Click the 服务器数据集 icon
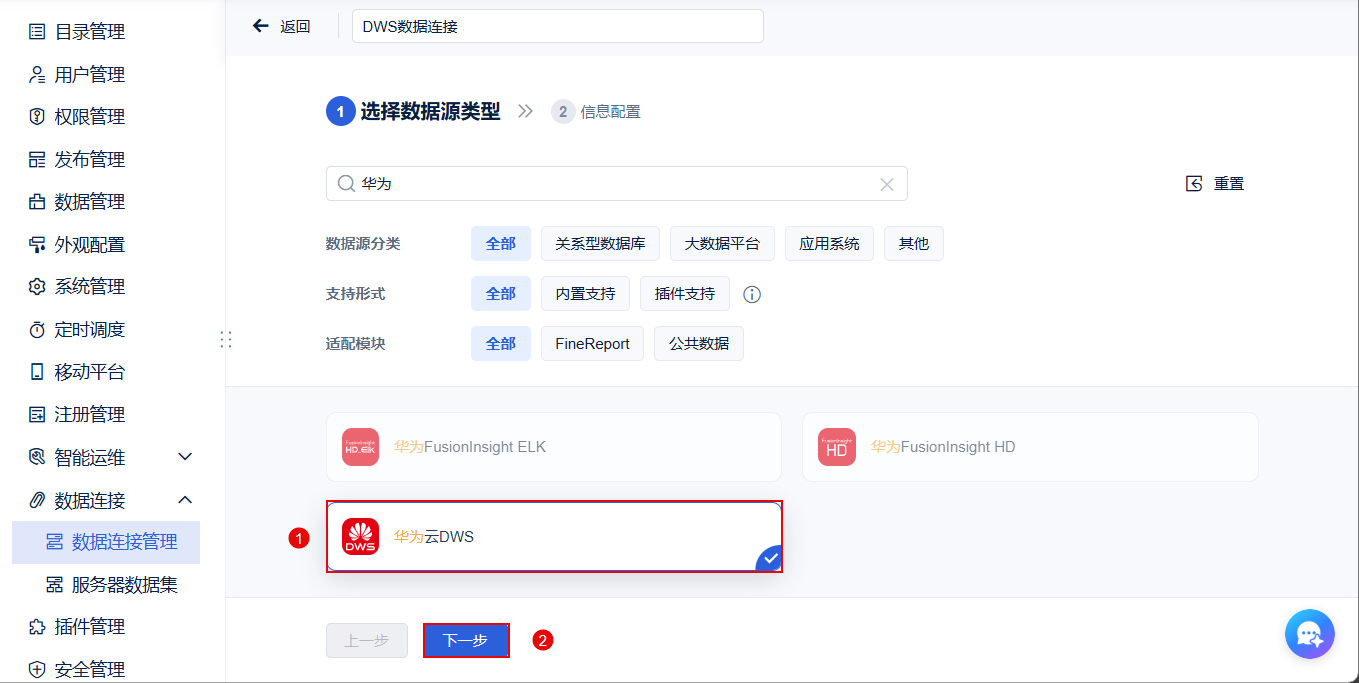 click(x=55, y=585)
